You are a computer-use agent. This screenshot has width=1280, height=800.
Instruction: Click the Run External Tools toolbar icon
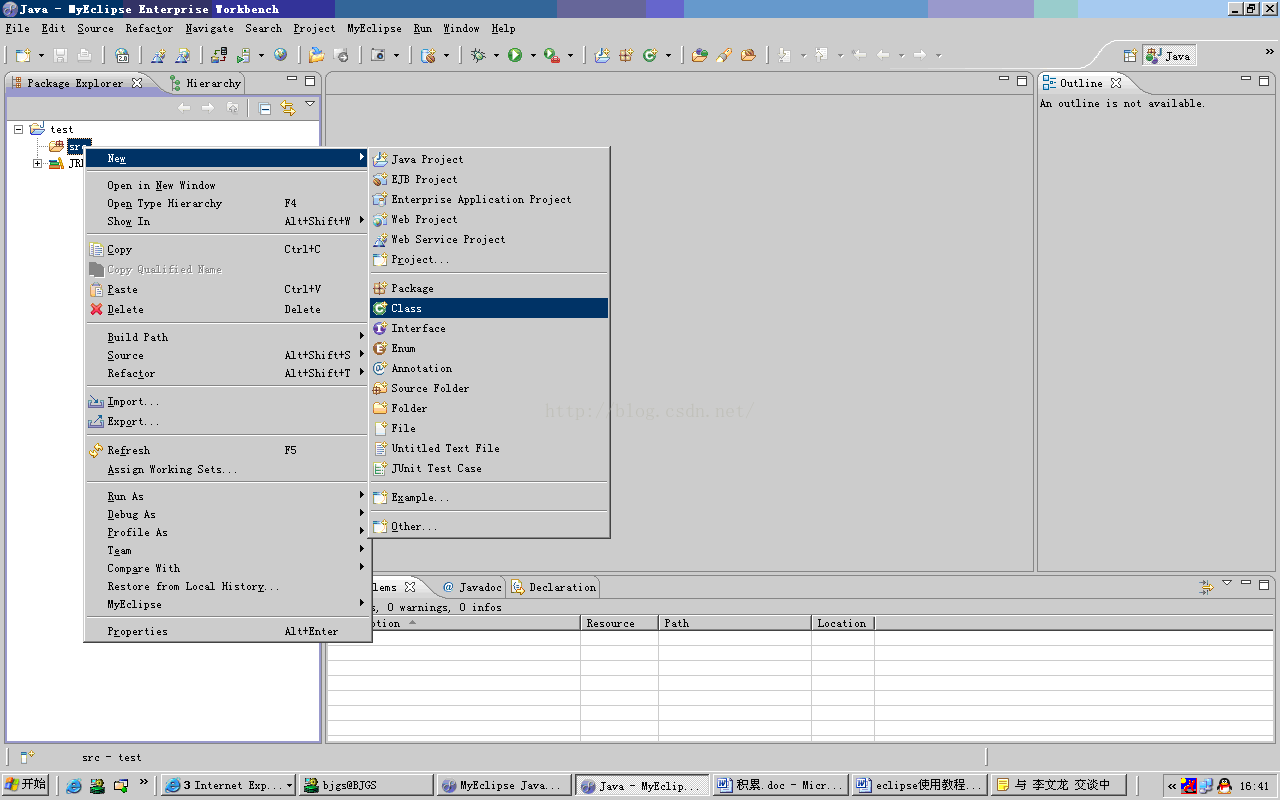pyautogui.click(x=551, y=55)
